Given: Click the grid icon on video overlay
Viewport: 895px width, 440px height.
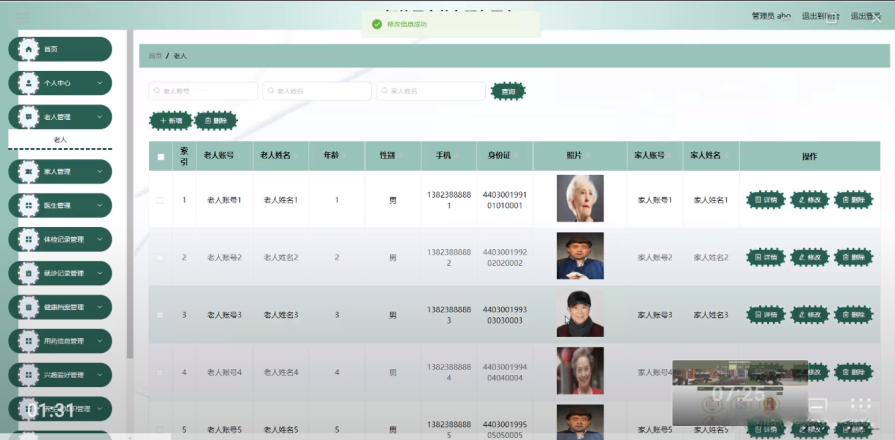Looking at the screenshot, I should [860, 405].
